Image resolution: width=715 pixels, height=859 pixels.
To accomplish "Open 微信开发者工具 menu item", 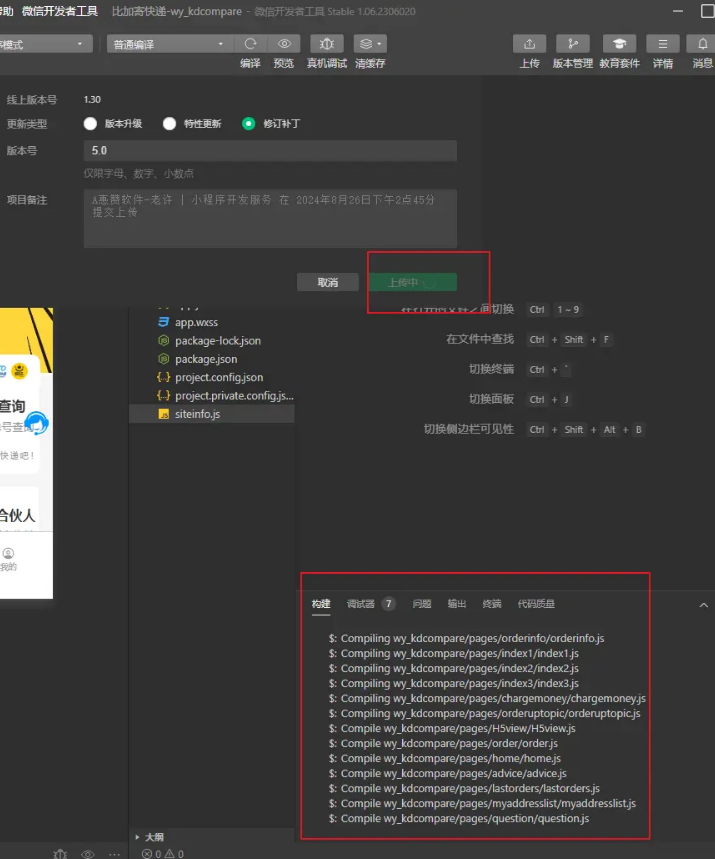I will point(60,11).
